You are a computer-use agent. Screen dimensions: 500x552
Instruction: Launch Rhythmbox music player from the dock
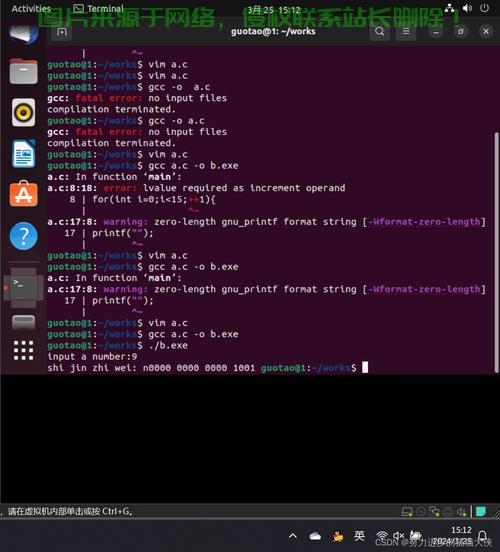[24, 113]
